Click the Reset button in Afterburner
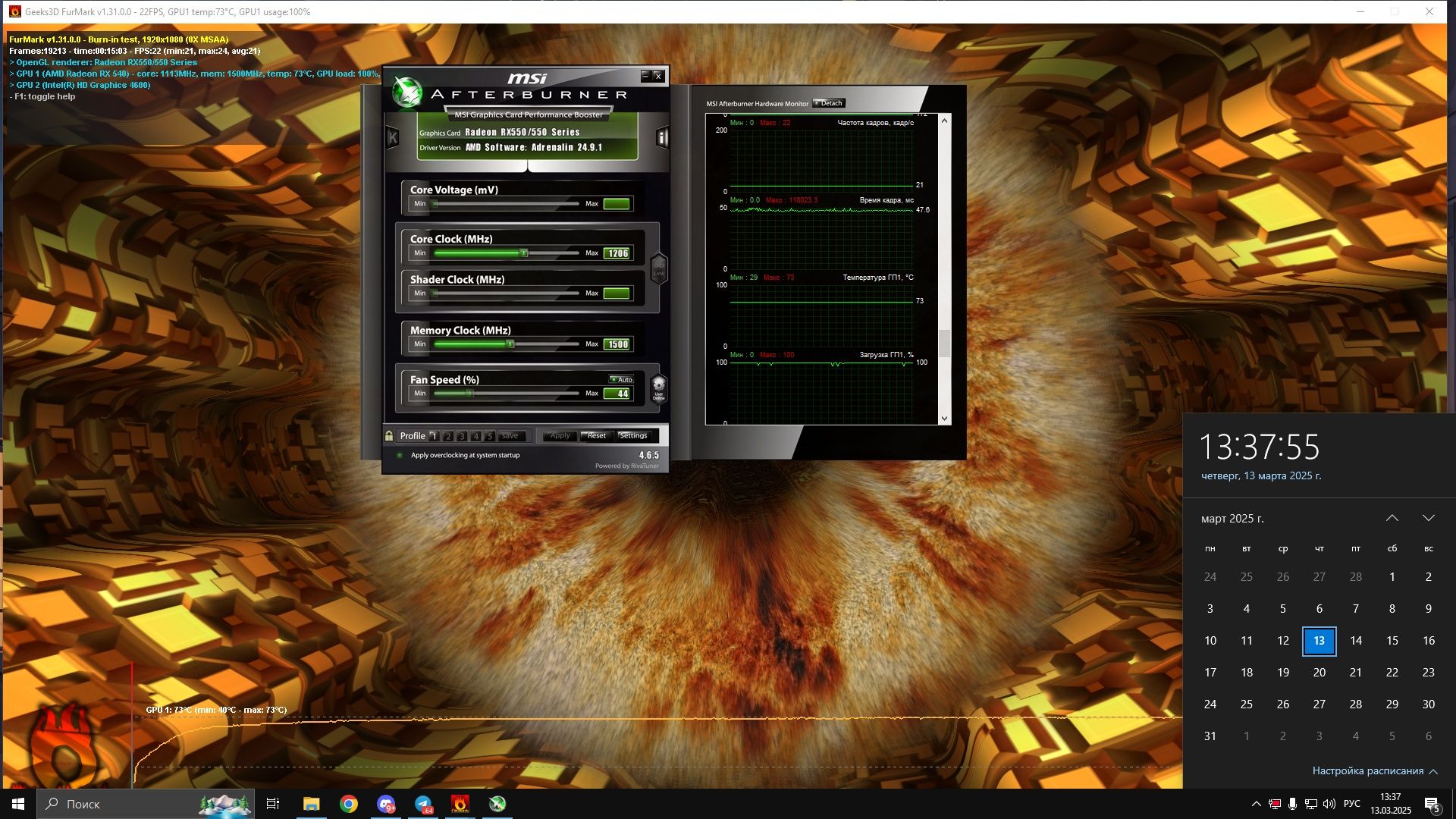Screen dimensions: 1456x819 (x=596, y=435)
